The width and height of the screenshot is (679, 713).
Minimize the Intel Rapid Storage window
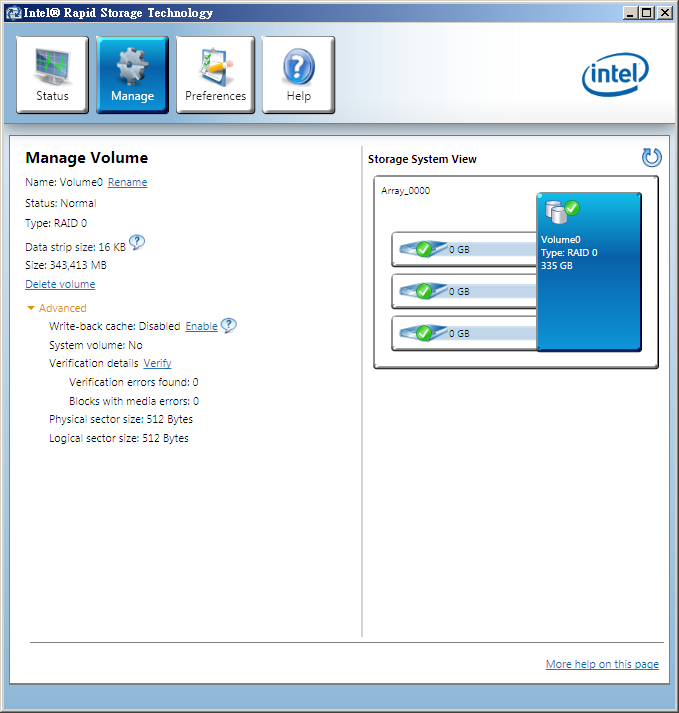[x=630, y=13]
